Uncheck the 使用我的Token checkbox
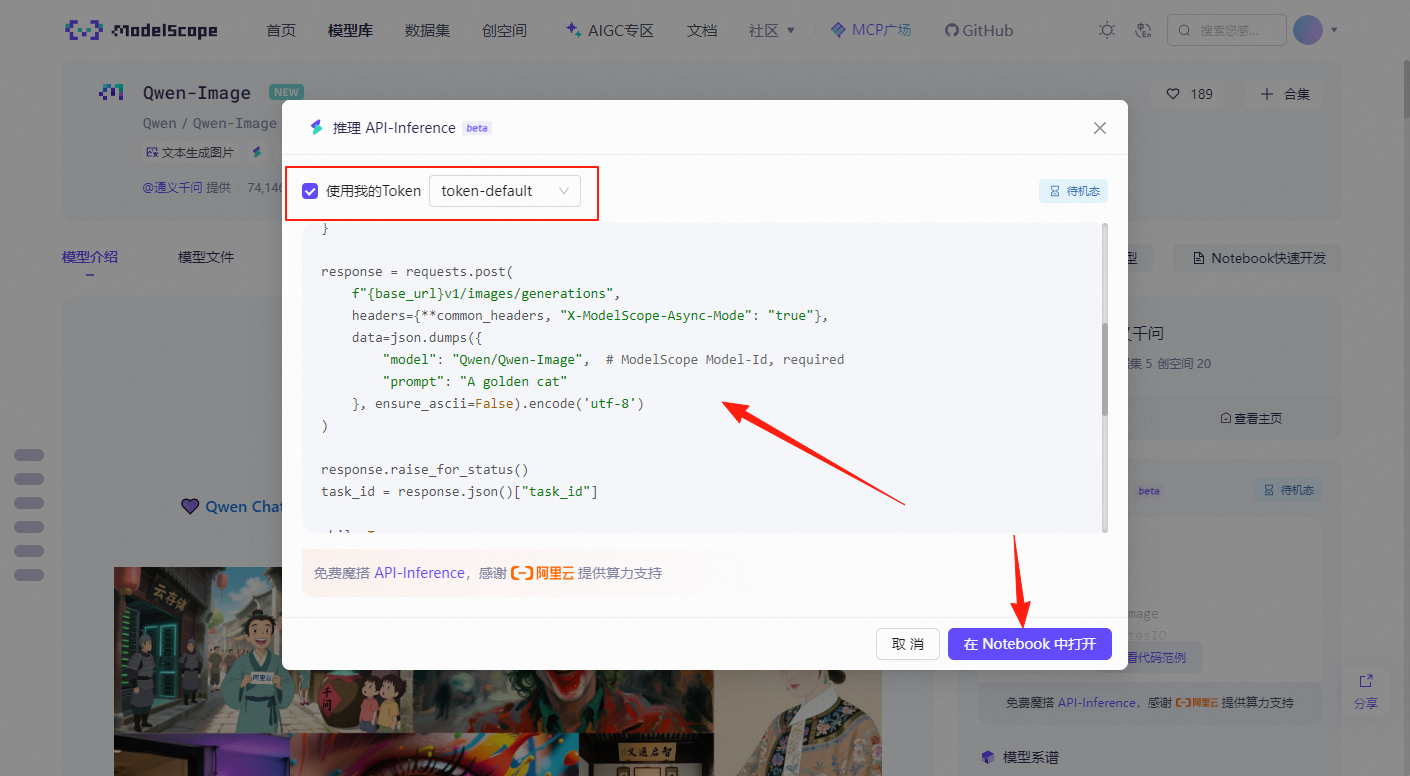This screenshot has height=776, width=1410. click(310, 191)
